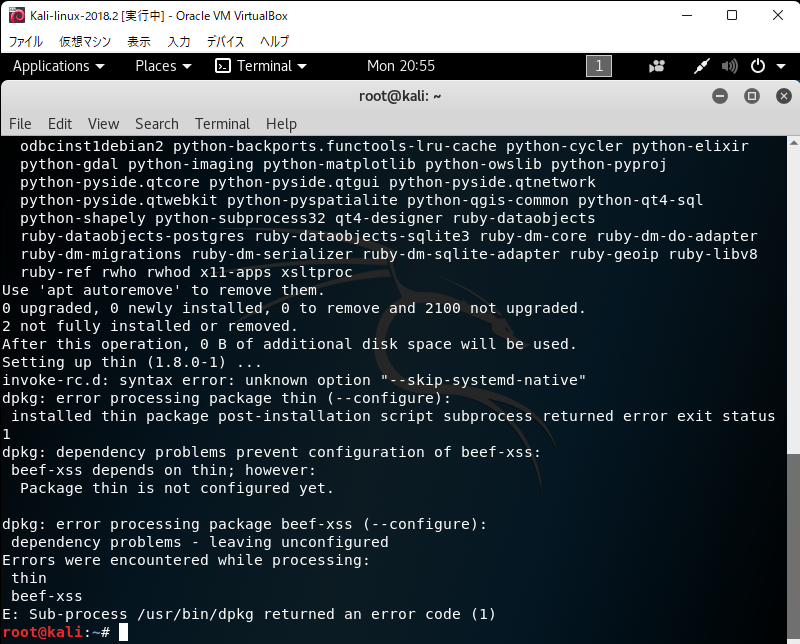Image resolution: width=800 pixels, height=644 pixels.
Task: Click the power icon in top panel
Action: click(x=758, y=66)
